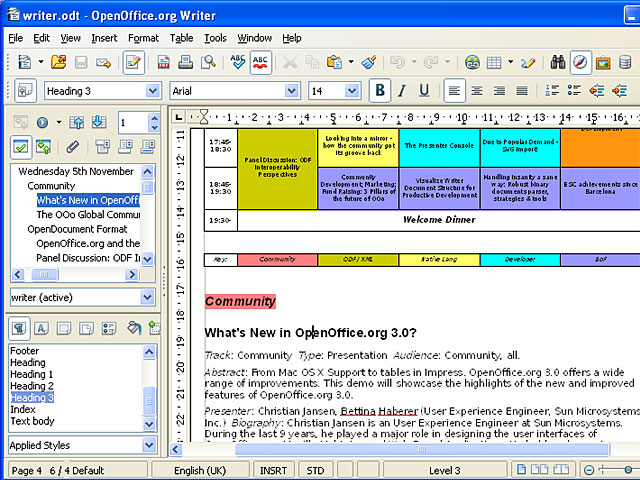Toggle Bold formatting button

pyautogui.click(x=380, y=91)
